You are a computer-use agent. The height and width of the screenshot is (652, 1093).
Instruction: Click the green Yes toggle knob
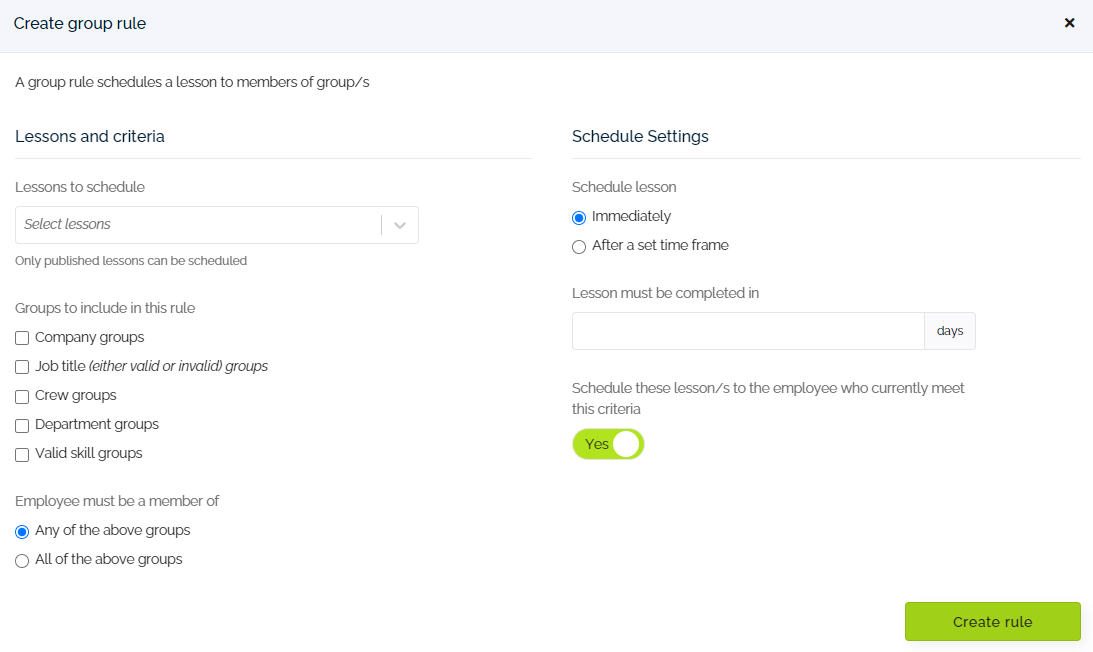629,444
